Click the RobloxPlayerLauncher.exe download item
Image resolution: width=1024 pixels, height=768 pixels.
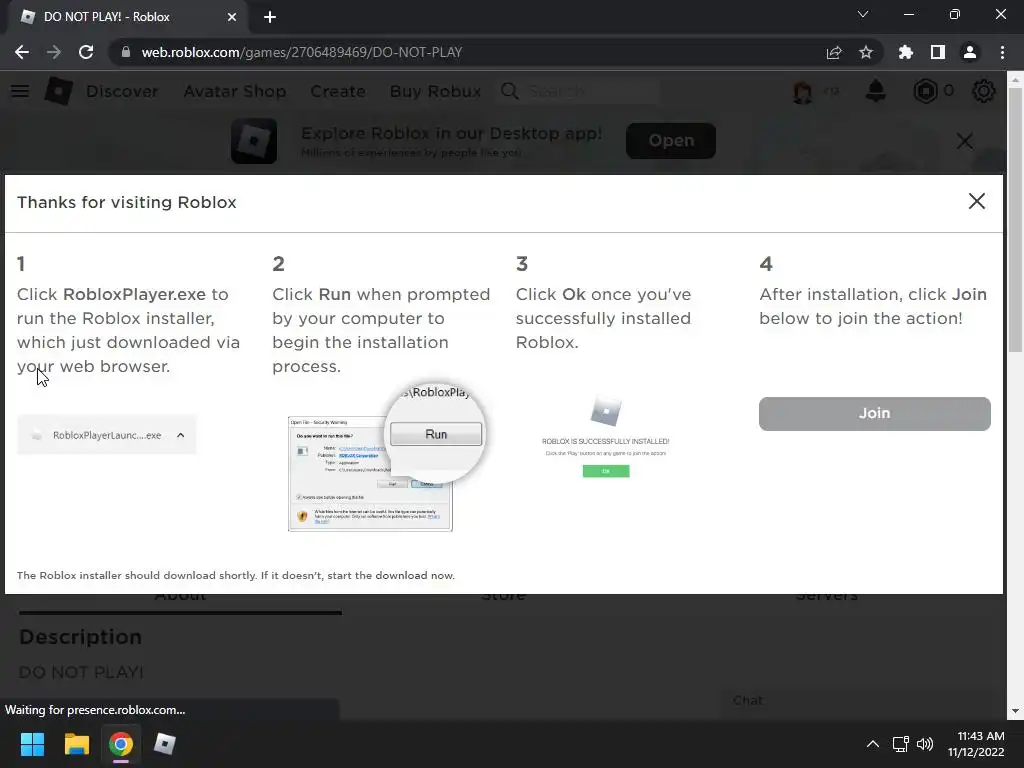[x=106, y=435]
